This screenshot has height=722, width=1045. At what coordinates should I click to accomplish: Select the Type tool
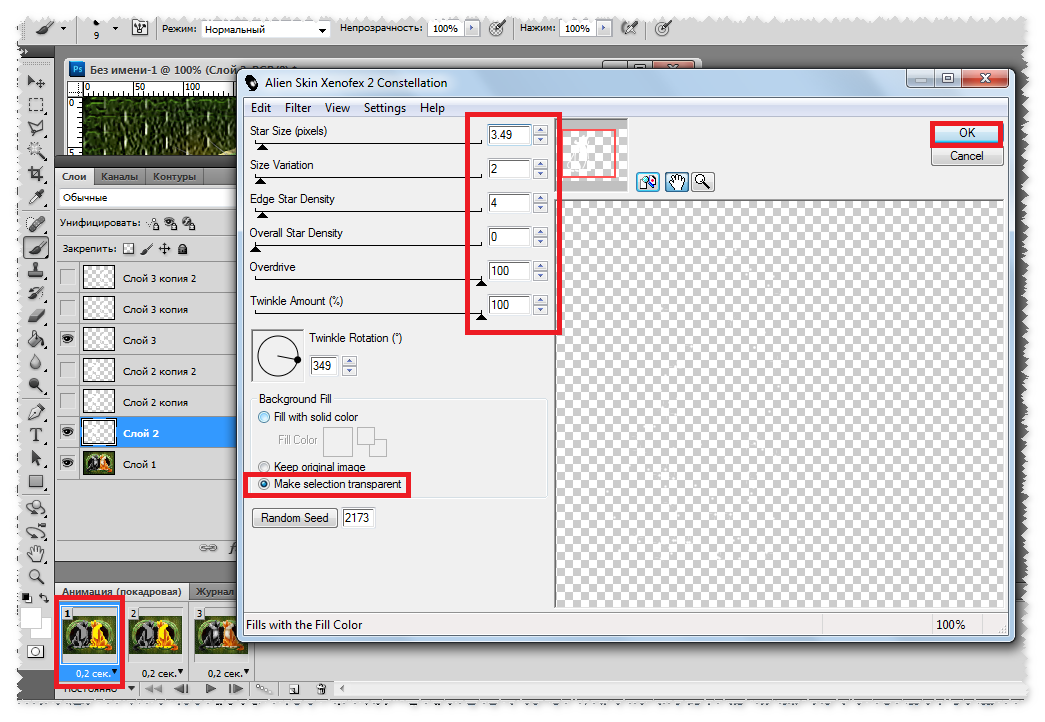[x=36, y=435]
